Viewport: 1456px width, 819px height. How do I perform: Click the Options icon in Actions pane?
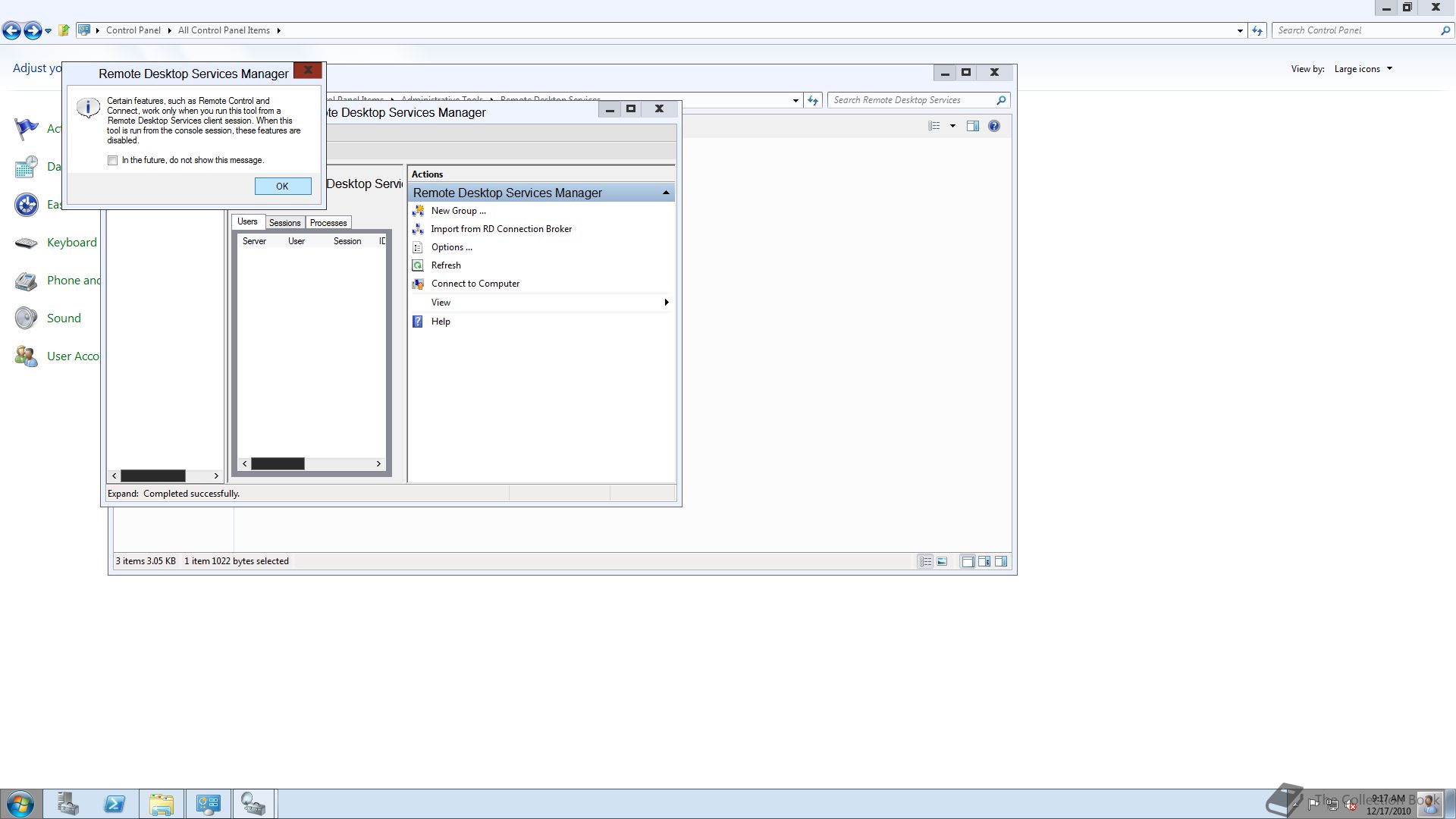click(x=418, y=247)
